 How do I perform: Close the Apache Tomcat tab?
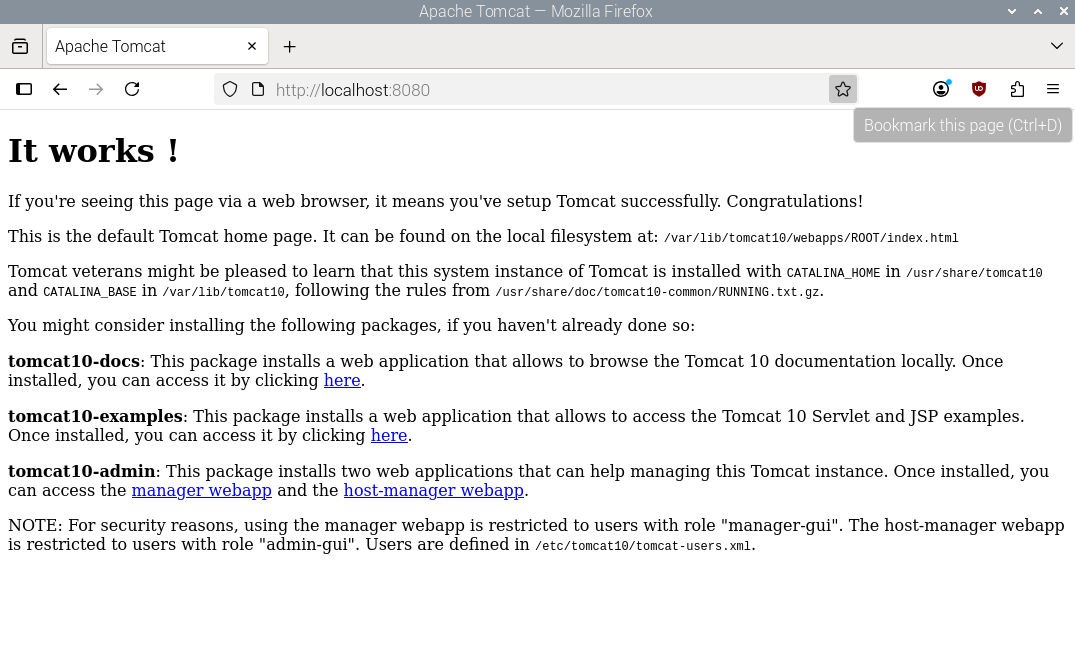click(x=252, y=46)
